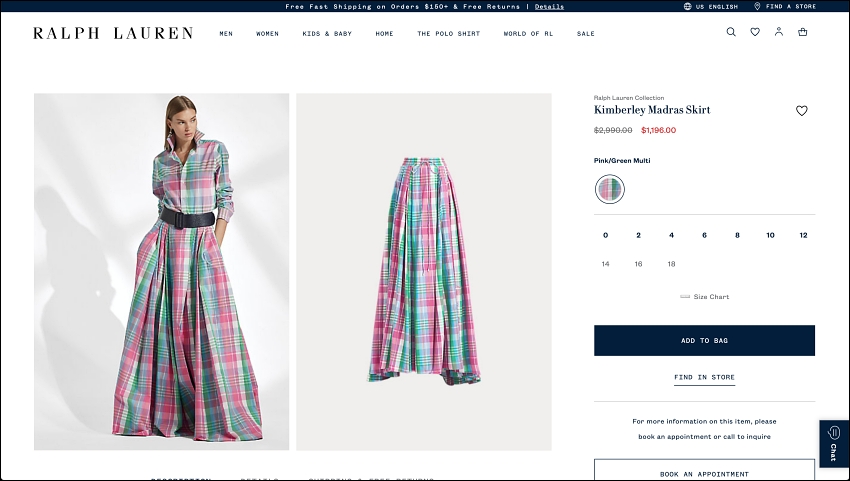
Task: Open the Kids & Baby menu
Action: tap(327, 34)
